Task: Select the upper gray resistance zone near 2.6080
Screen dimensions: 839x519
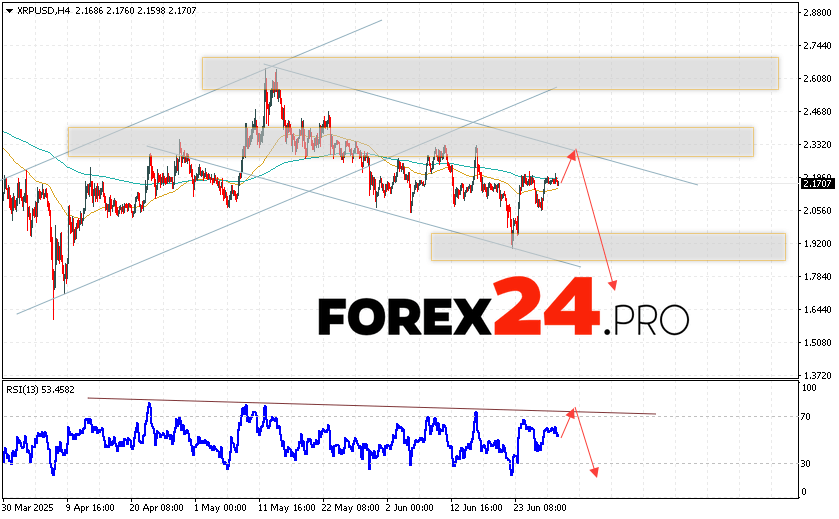Action: (489, 73)
